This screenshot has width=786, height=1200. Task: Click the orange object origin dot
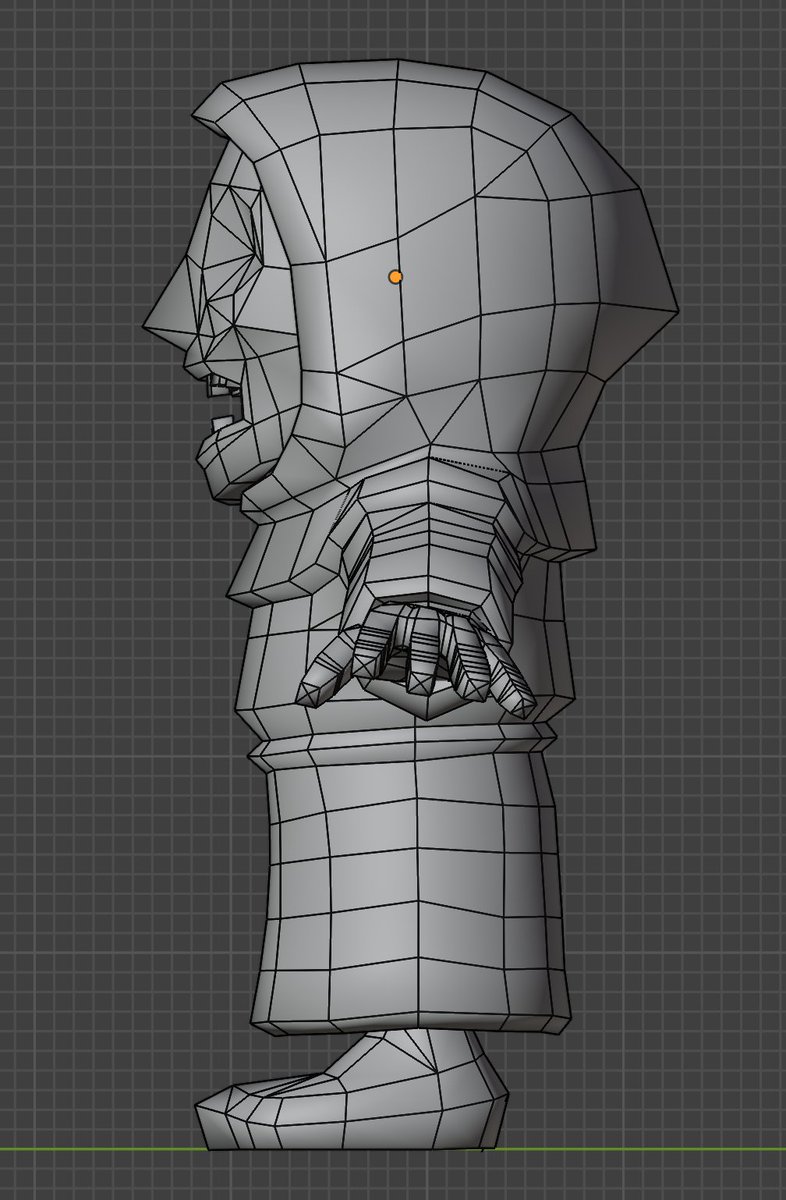click(x=395, y=276)
